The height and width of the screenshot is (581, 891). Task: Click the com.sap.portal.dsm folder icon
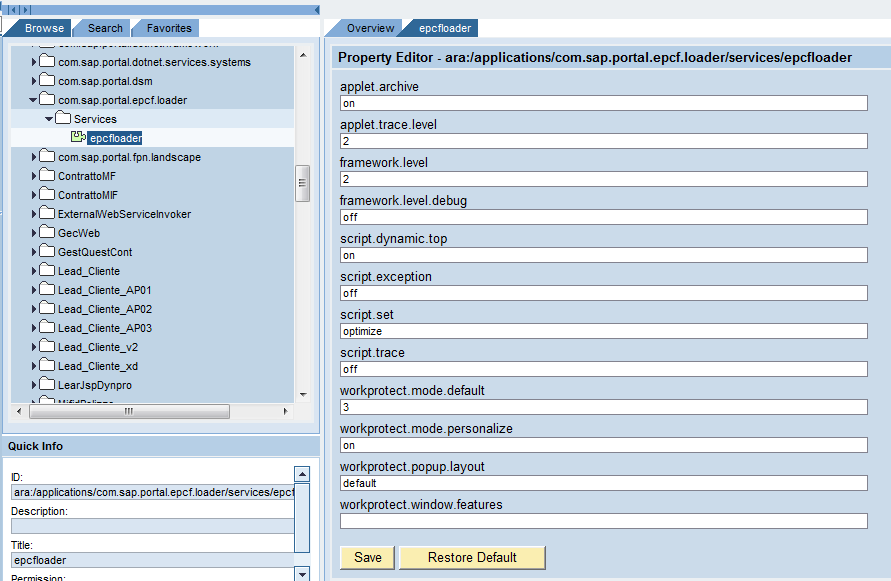(47, 80)
